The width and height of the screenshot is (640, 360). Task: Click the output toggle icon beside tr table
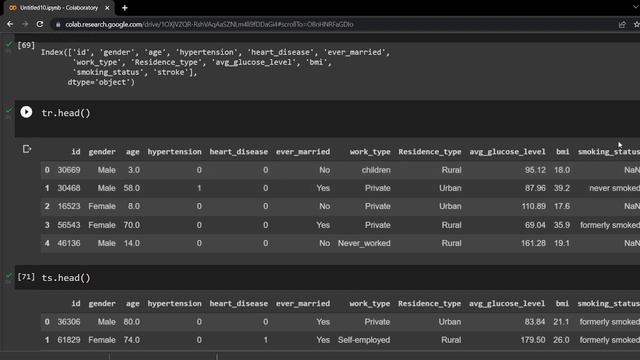coord(27,149)
